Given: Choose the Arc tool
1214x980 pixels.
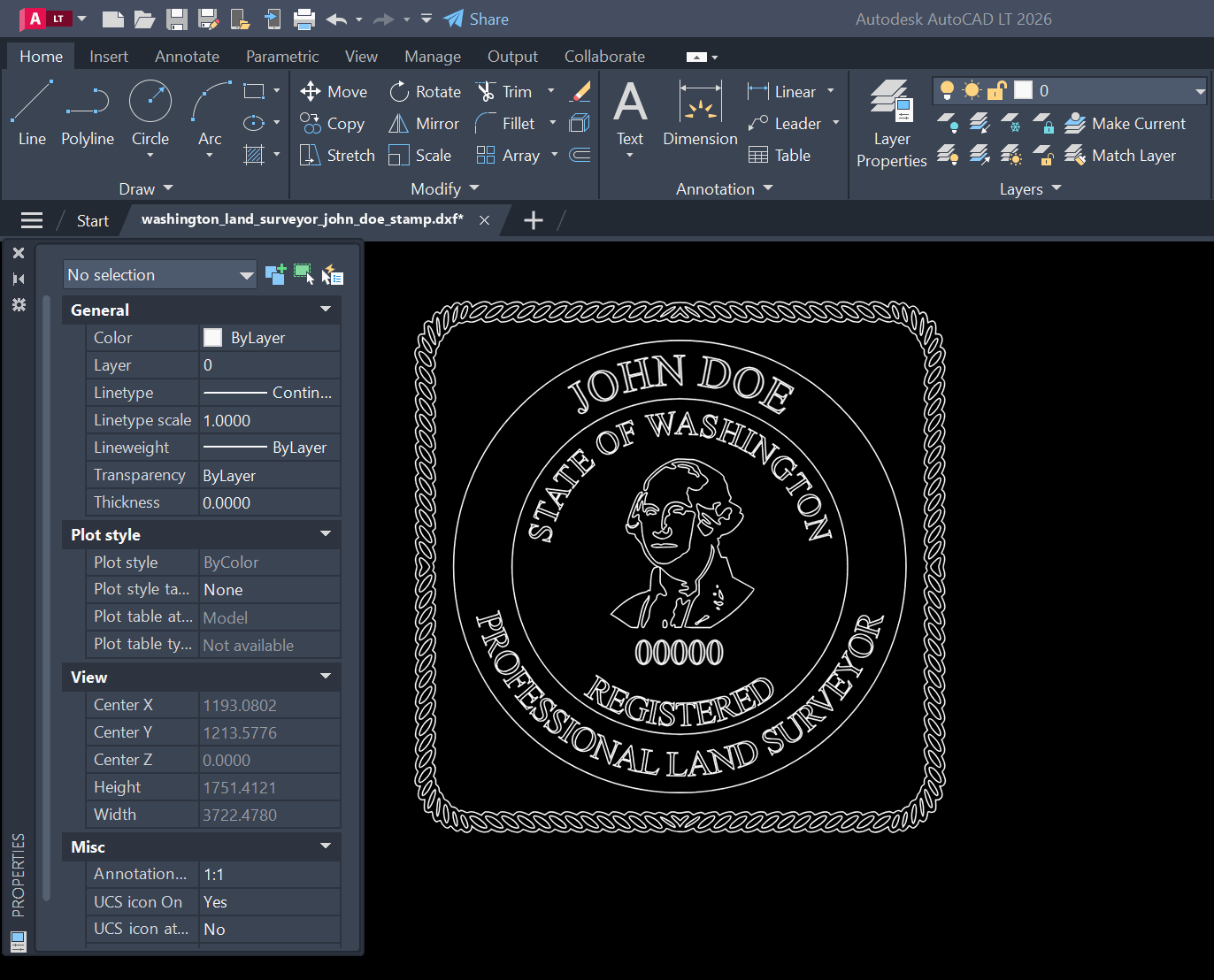Looking at the screenshot, I should (210, 113).
